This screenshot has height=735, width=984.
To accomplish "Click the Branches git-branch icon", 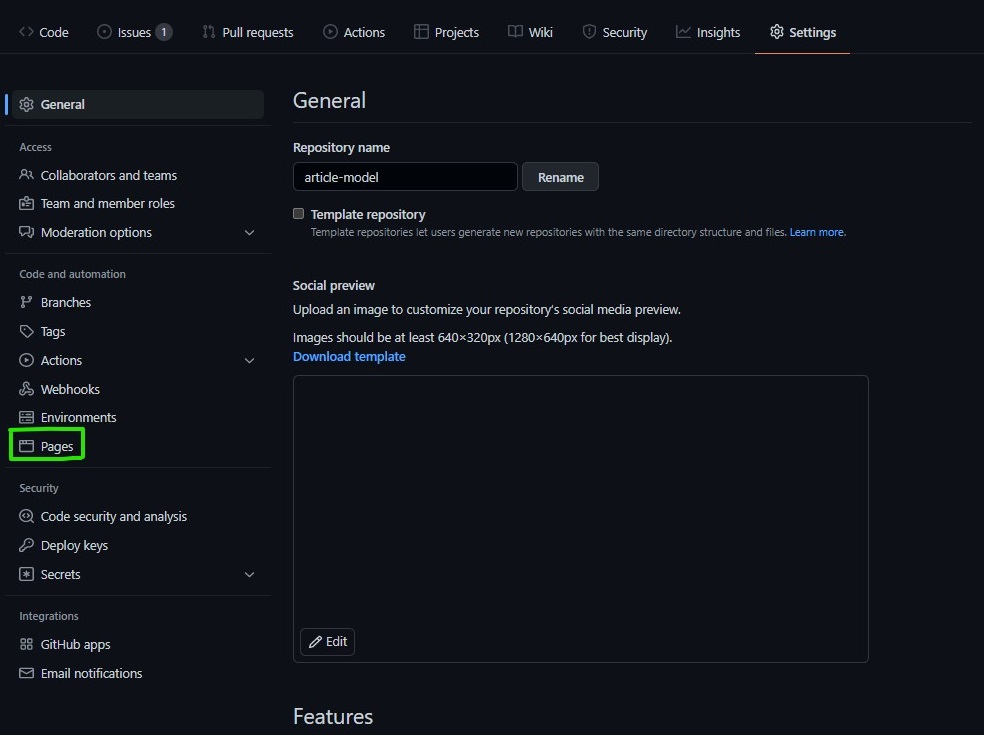I will point(26,303).
